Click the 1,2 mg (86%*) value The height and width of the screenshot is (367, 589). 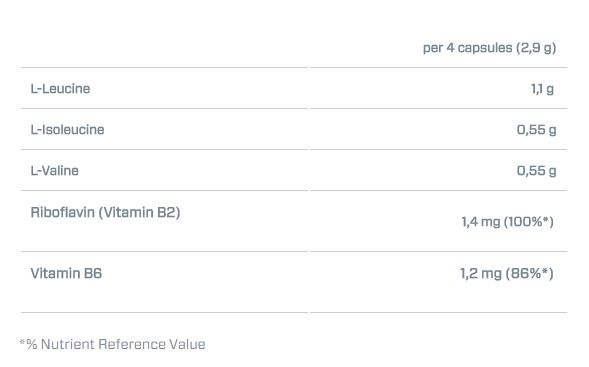[x=507, y=273]
